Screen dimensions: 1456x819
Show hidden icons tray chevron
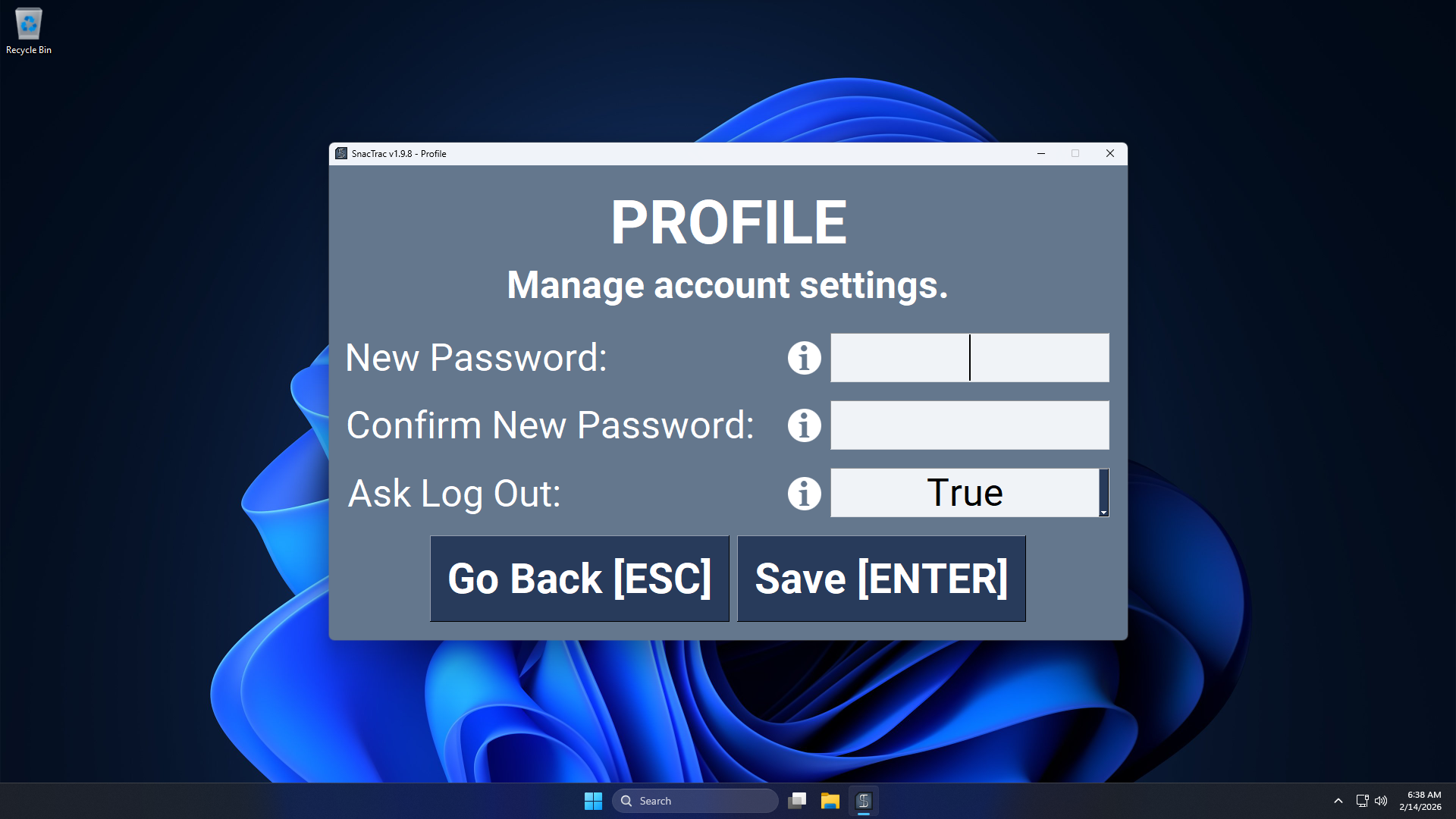[x=1338, y=801]
